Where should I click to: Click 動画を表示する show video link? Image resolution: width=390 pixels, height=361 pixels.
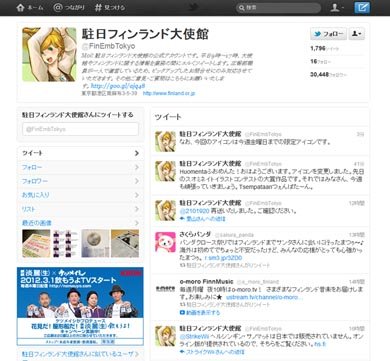point(200,313)
